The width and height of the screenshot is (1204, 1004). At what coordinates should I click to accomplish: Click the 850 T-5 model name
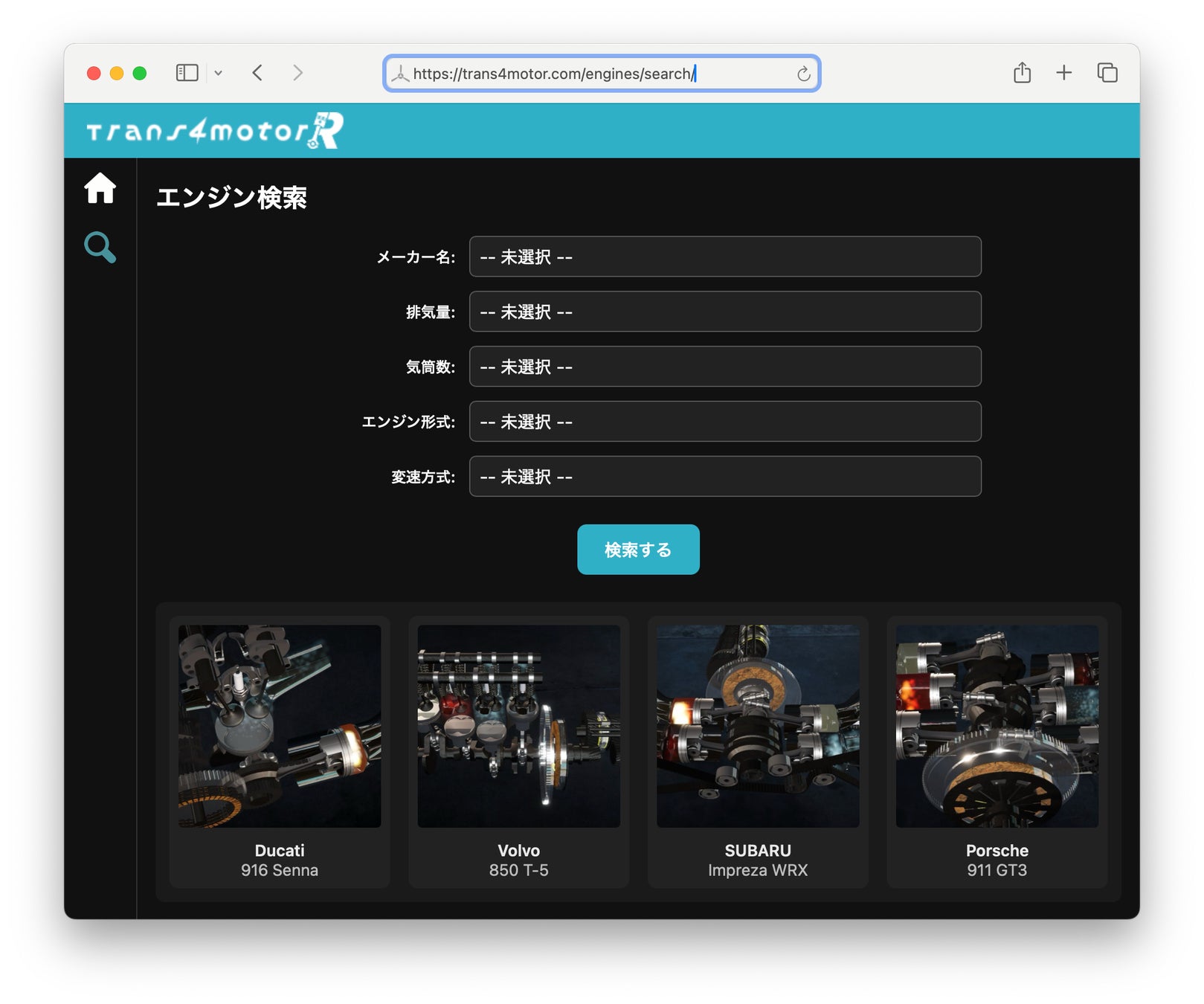coord(519,870)
